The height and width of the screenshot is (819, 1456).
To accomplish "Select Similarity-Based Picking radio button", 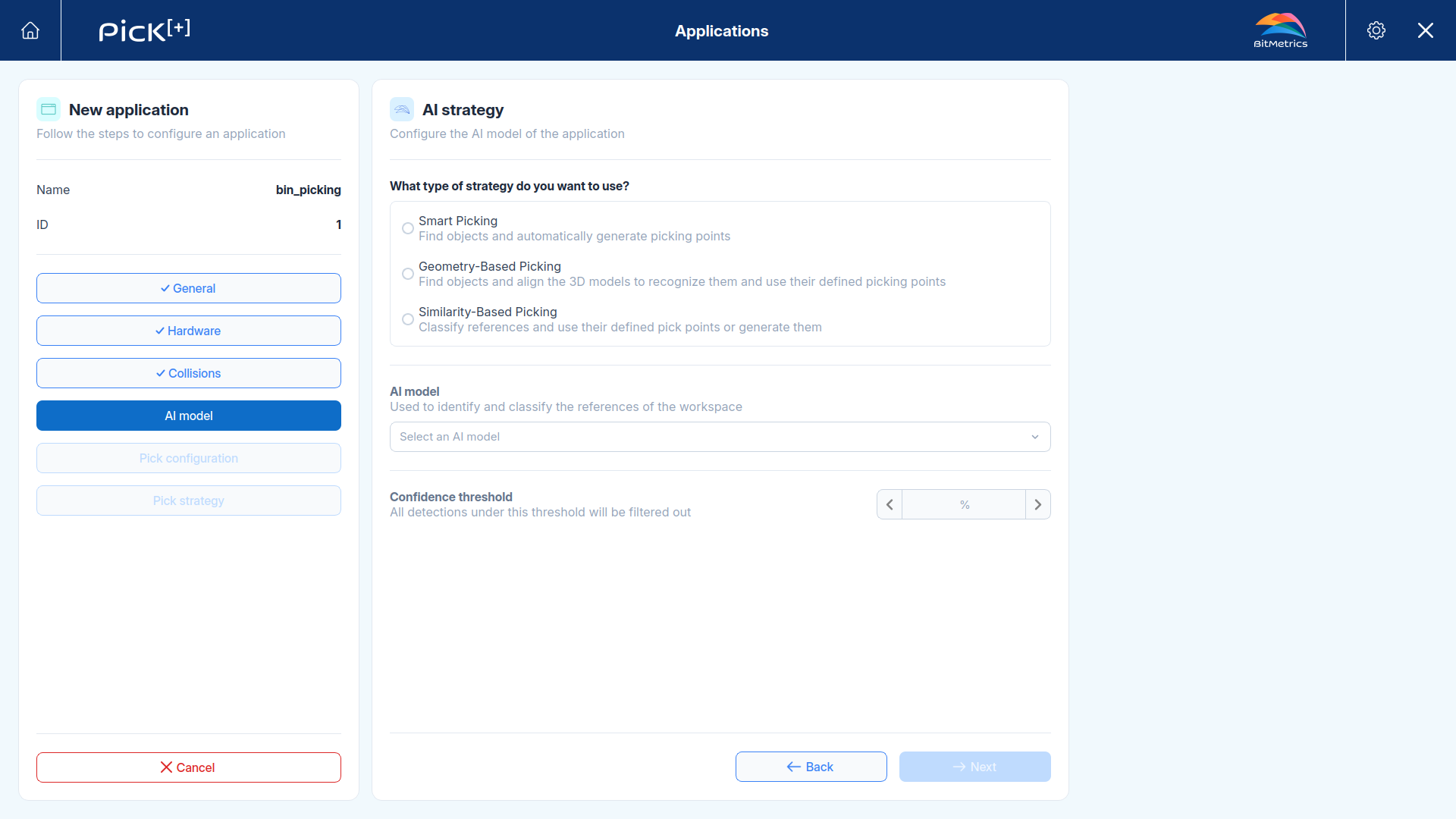I will pyautogui.click(x=408, y=319).
